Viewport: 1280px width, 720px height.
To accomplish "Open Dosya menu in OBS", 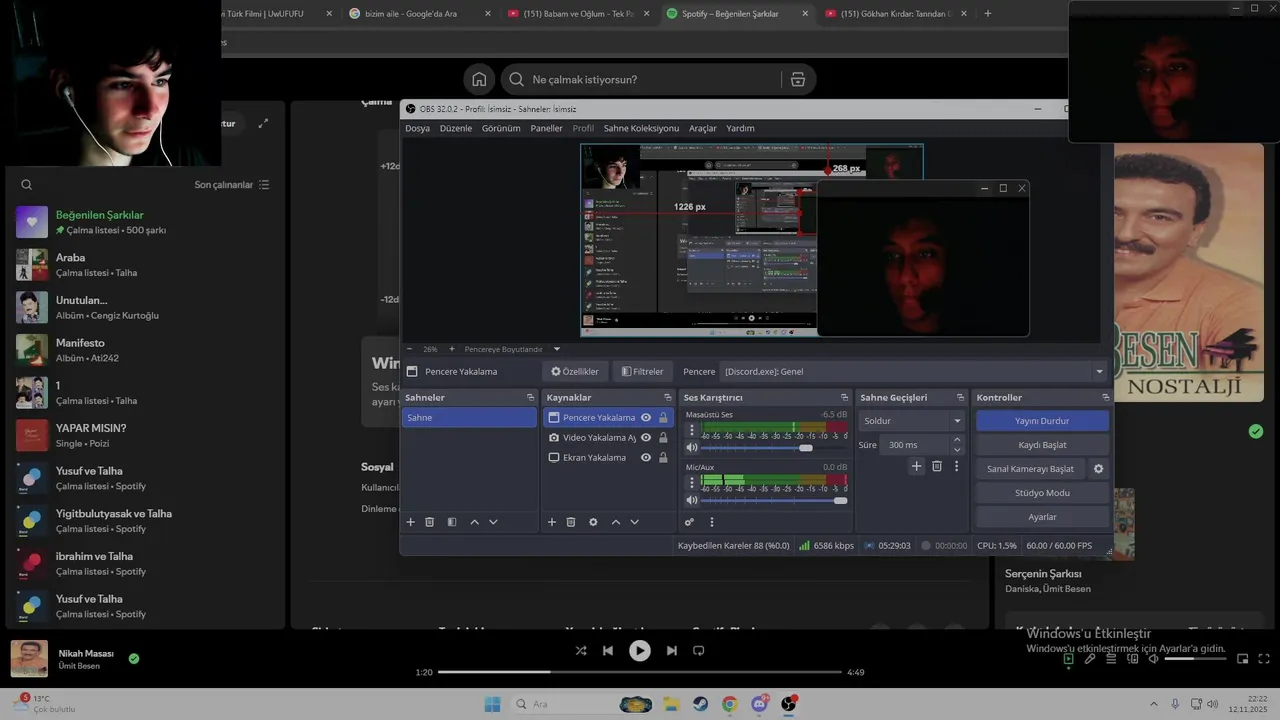I will pyautogui.click(x=417, y=128).
